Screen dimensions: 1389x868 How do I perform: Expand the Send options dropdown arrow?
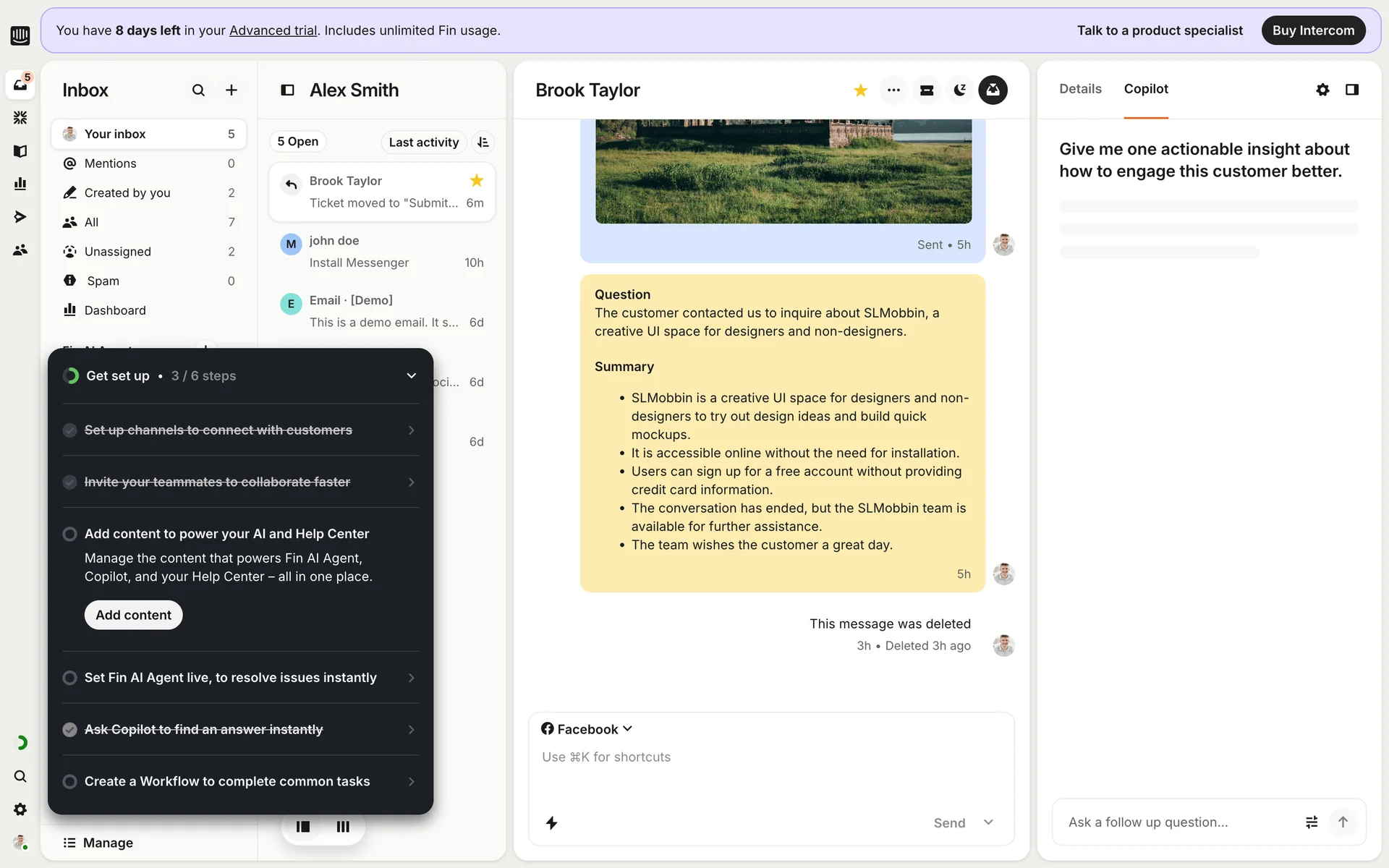pos(988,822)
